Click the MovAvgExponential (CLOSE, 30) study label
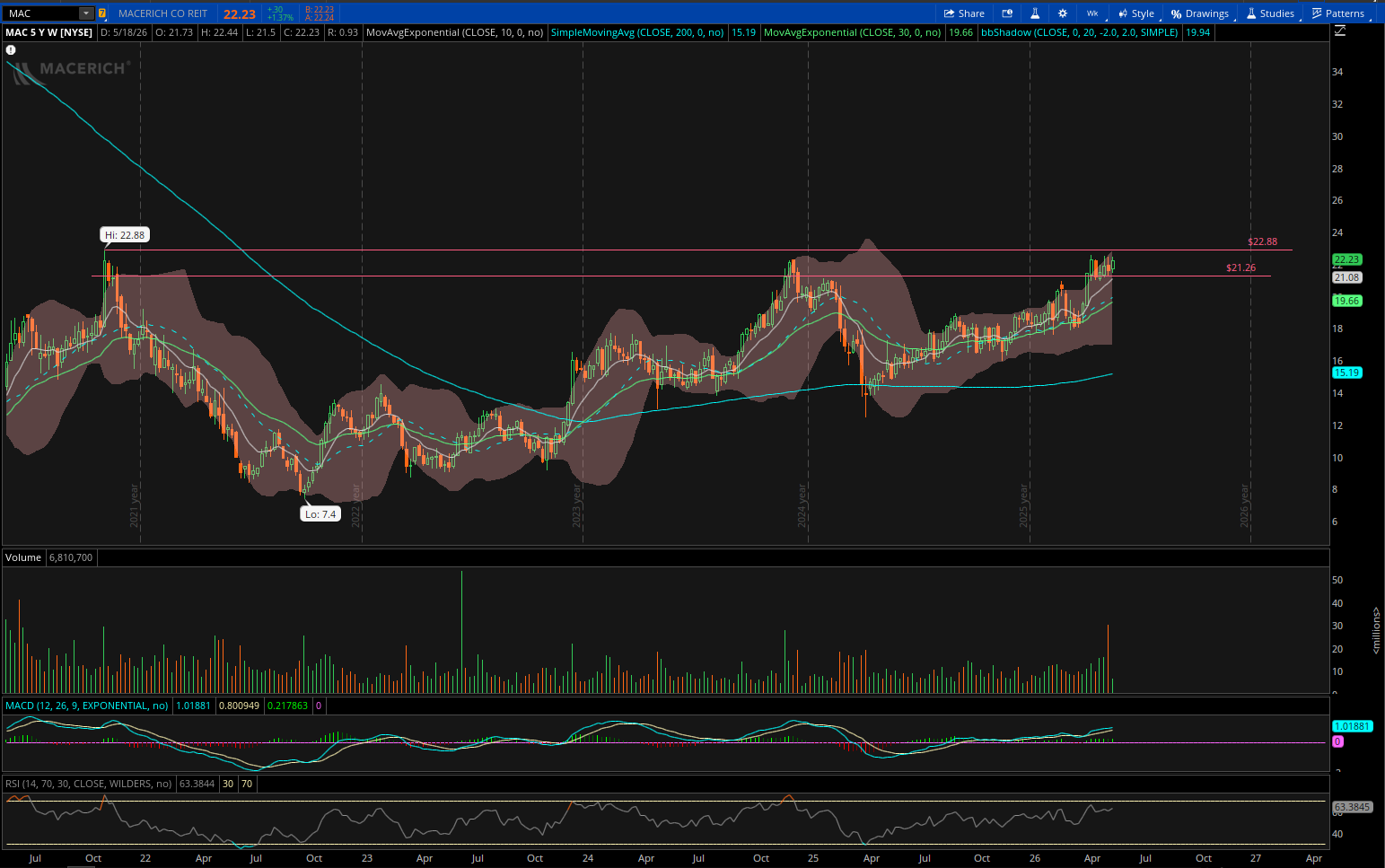Image resolution: width=1385 pixels, height=868 pixels. pos(853,32)
